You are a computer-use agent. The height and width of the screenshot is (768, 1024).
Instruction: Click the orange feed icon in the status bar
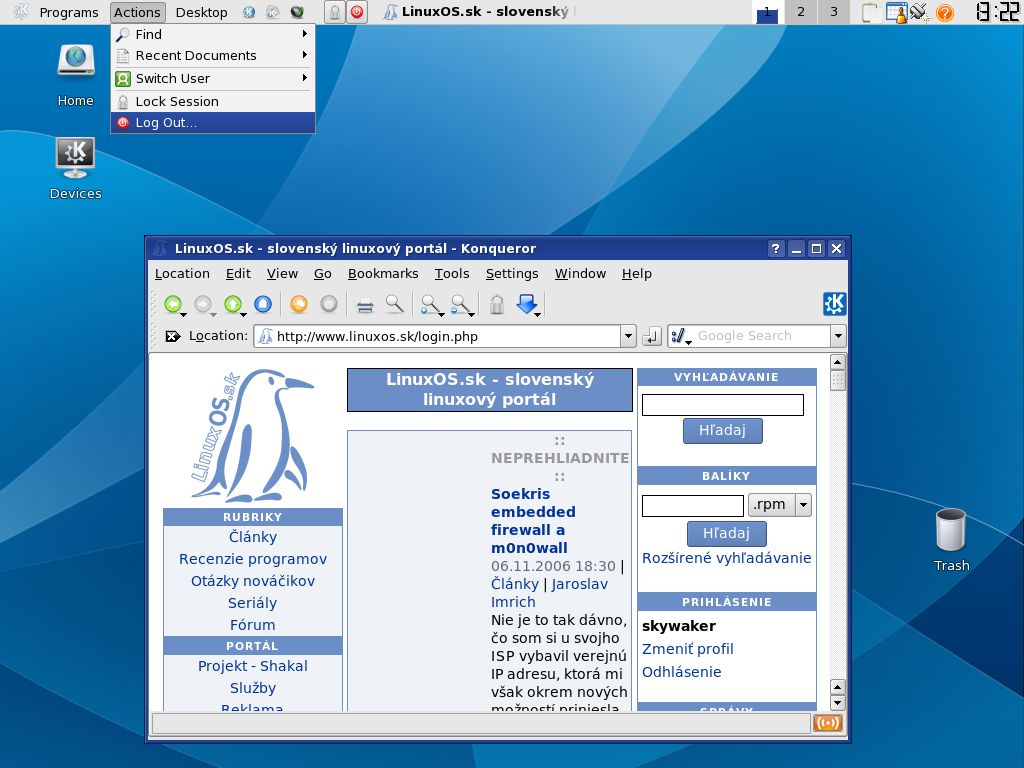pyautogui.click(x=827, y=724)
